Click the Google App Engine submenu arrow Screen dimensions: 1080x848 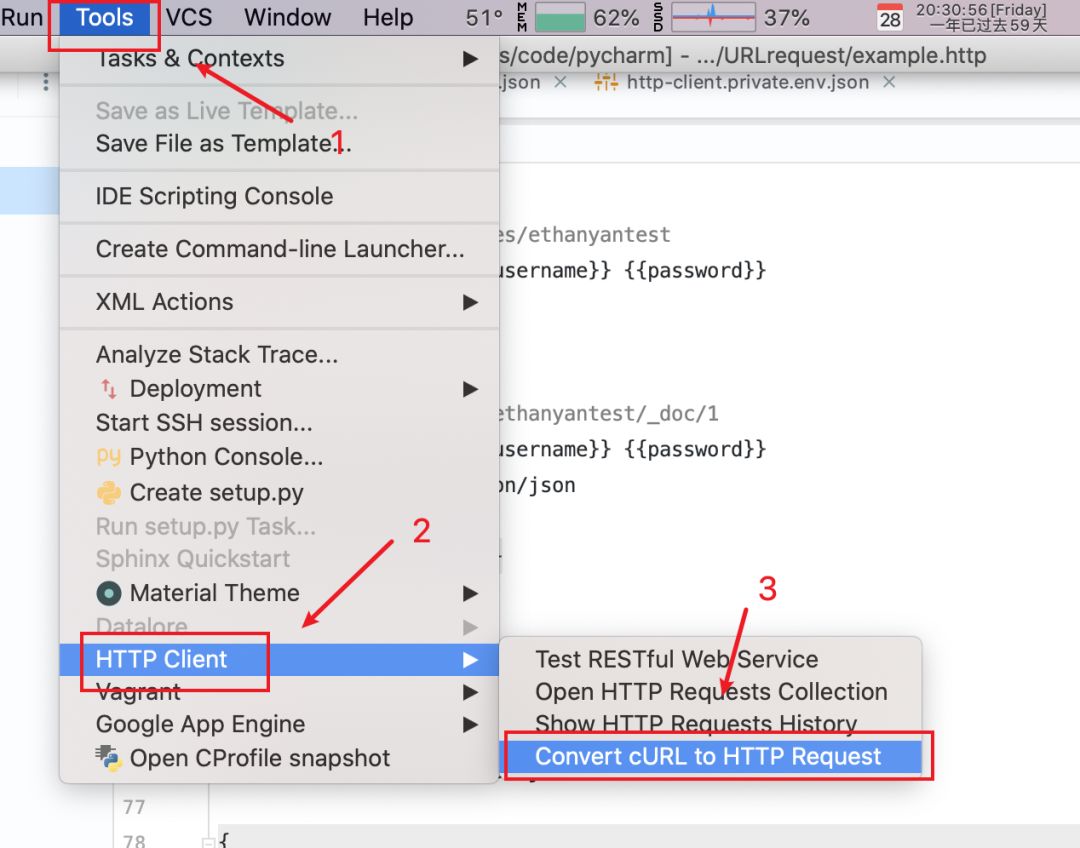pyautogui.click(x=470, y=724)
